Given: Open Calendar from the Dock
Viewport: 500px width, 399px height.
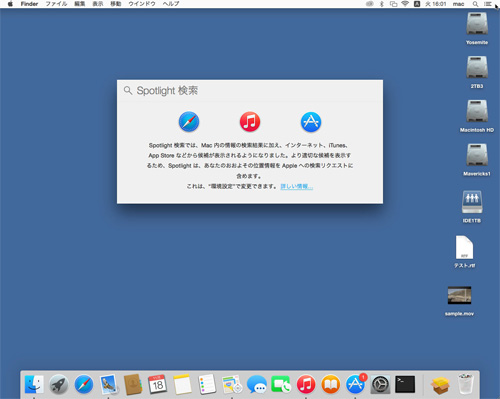Looking at the screenshot, I should coord(158,384).
